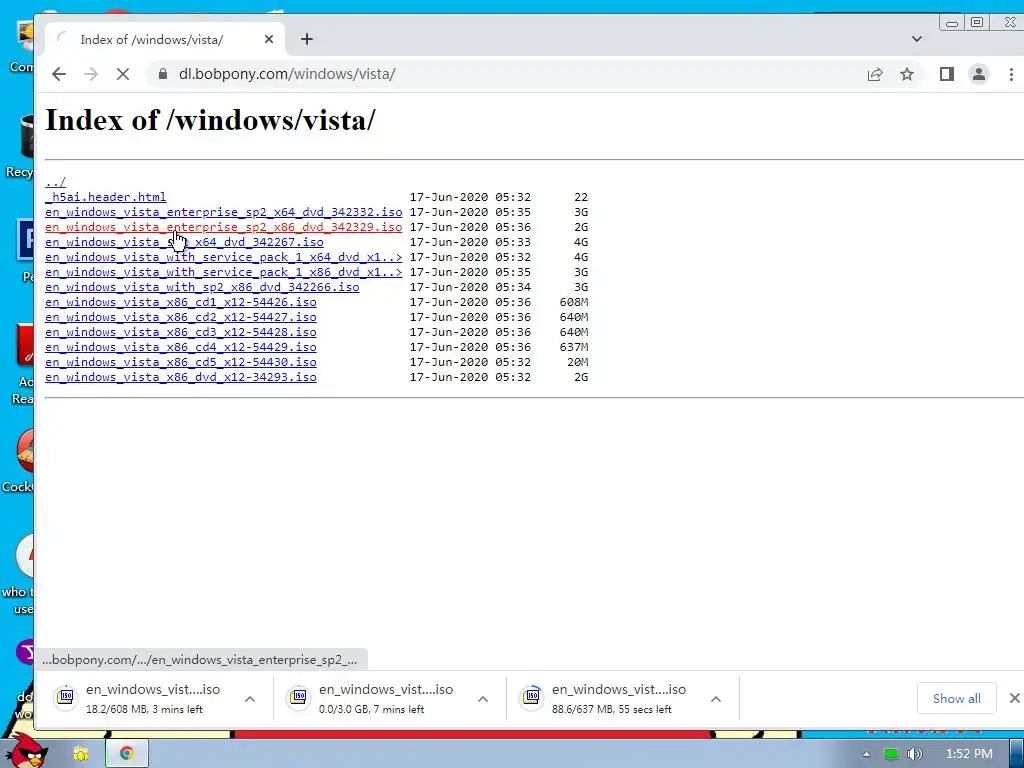Go back to the previous page
Viewport: 1024px width, 768px height.
[59, 74]
